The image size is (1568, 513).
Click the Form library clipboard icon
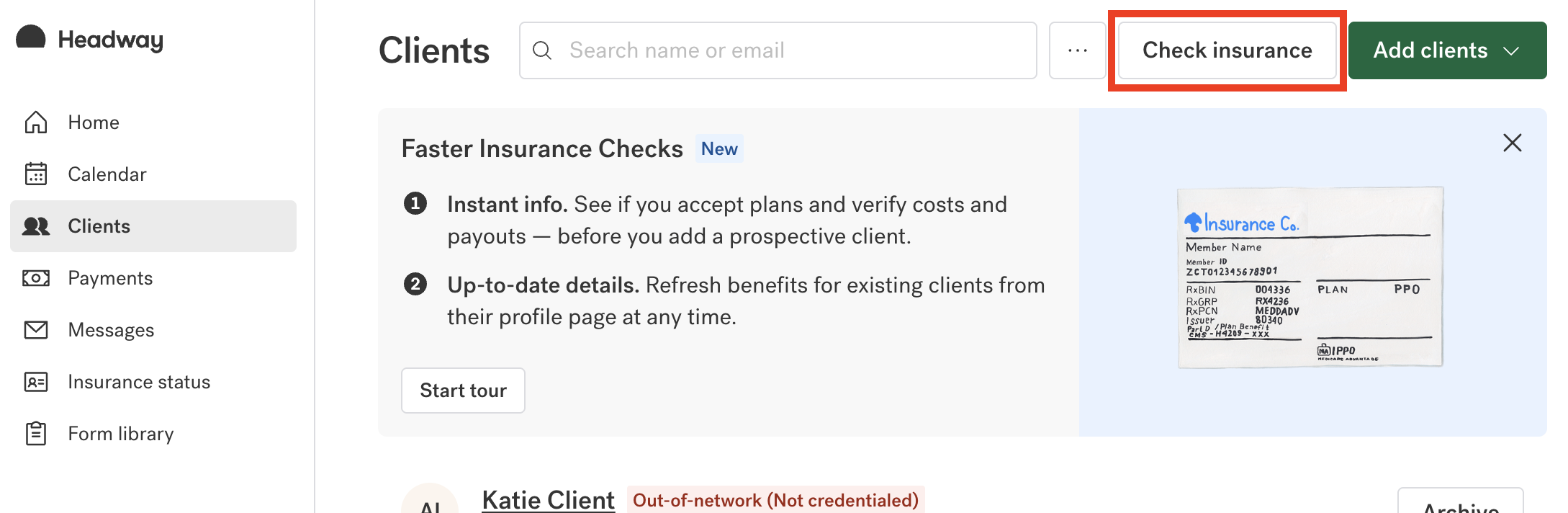pos(36,434)
